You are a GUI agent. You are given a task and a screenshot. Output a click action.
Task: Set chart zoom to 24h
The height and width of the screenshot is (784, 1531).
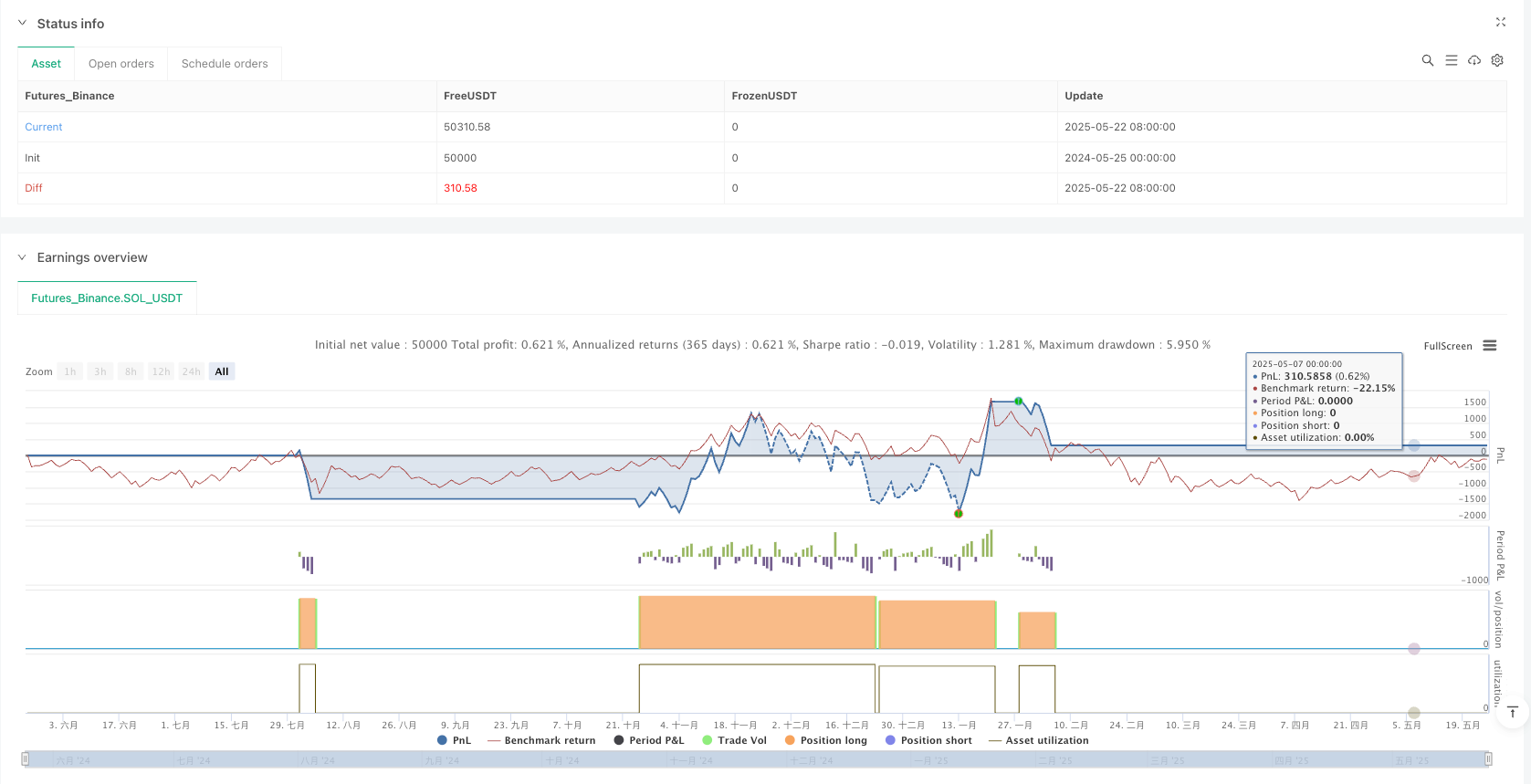[191, 371]
